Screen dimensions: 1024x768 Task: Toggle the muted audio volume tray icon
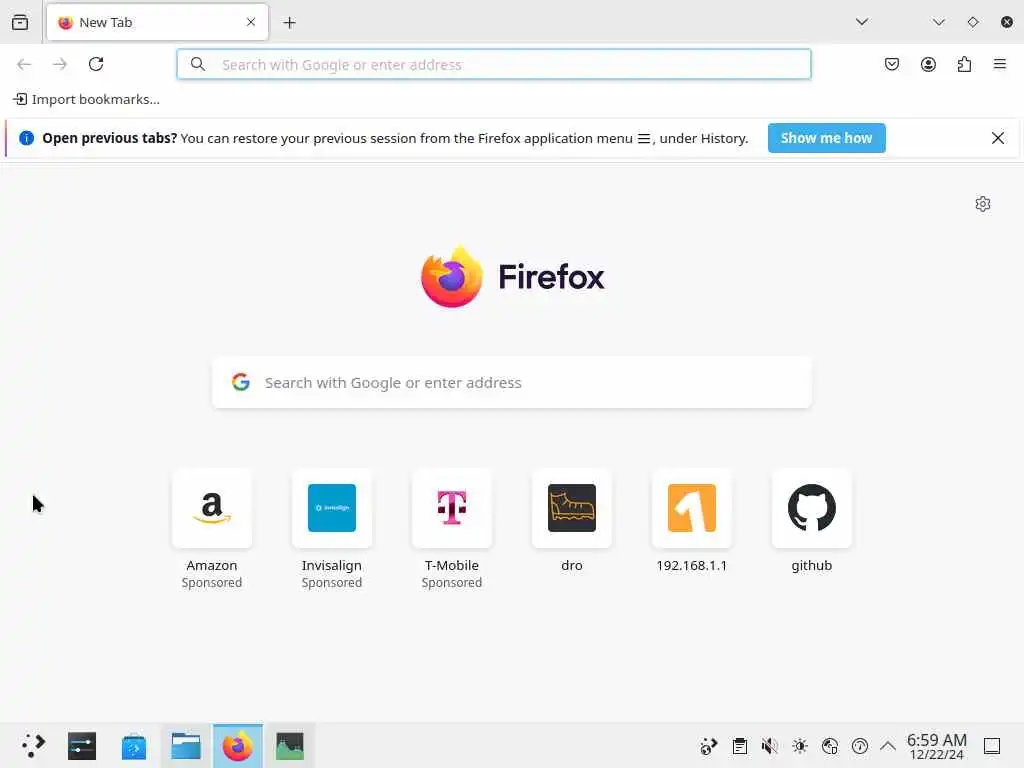[770, 746]
